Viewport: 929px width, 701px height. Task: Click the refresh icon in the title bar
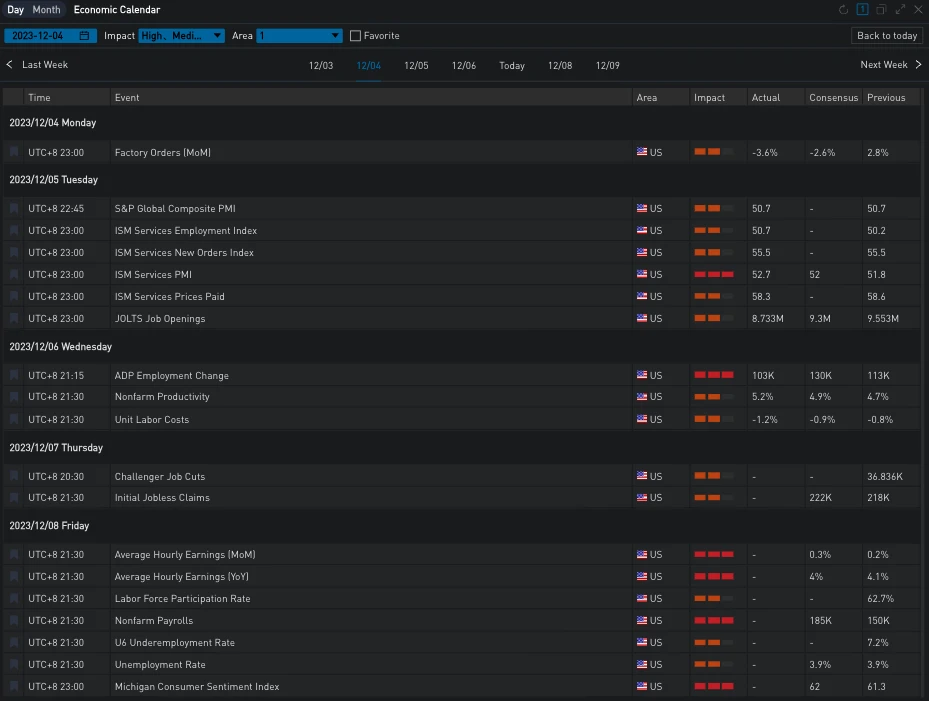pos(843,10)
